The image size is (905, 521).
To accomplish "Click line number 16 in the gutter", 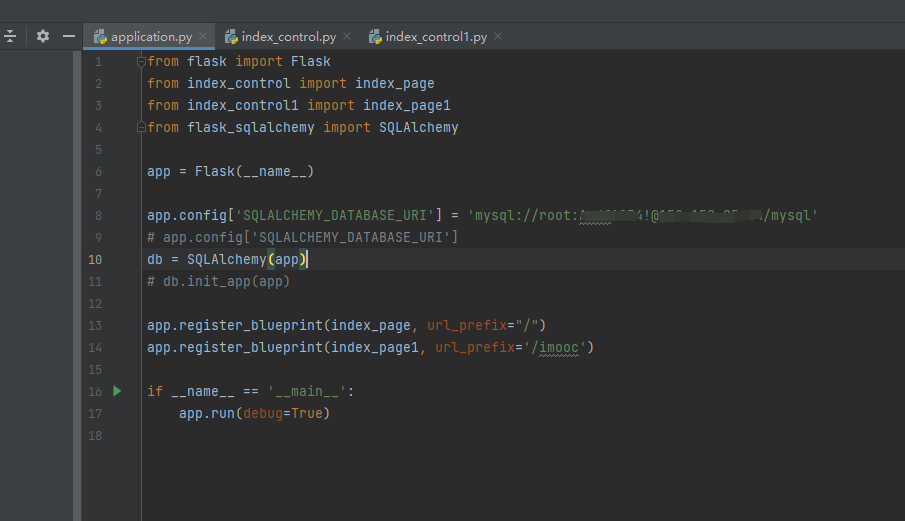I will [x=95, y=392].
